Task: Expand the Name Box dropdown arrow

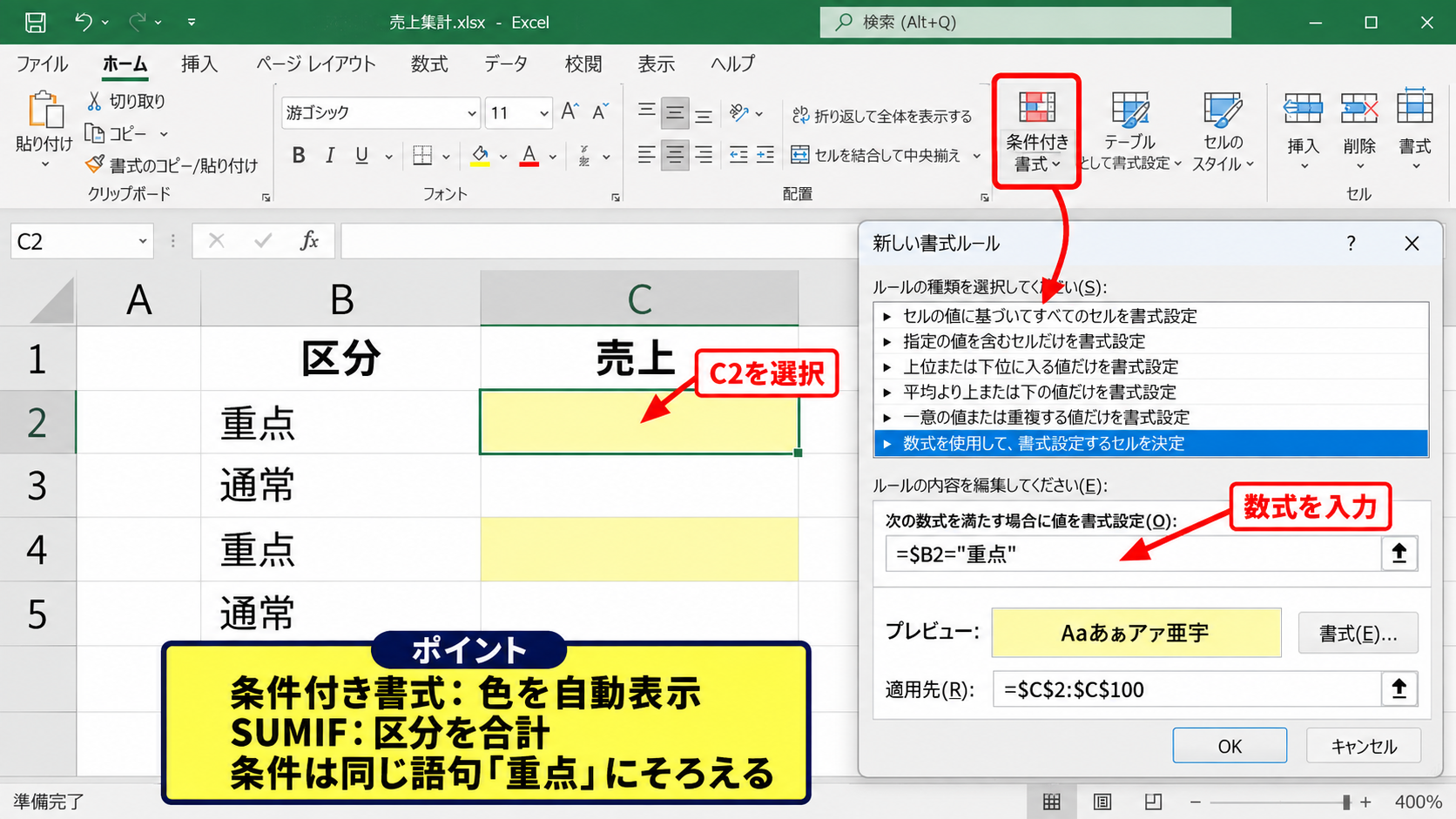Action: pyautogui.click(x=143, y=241)
